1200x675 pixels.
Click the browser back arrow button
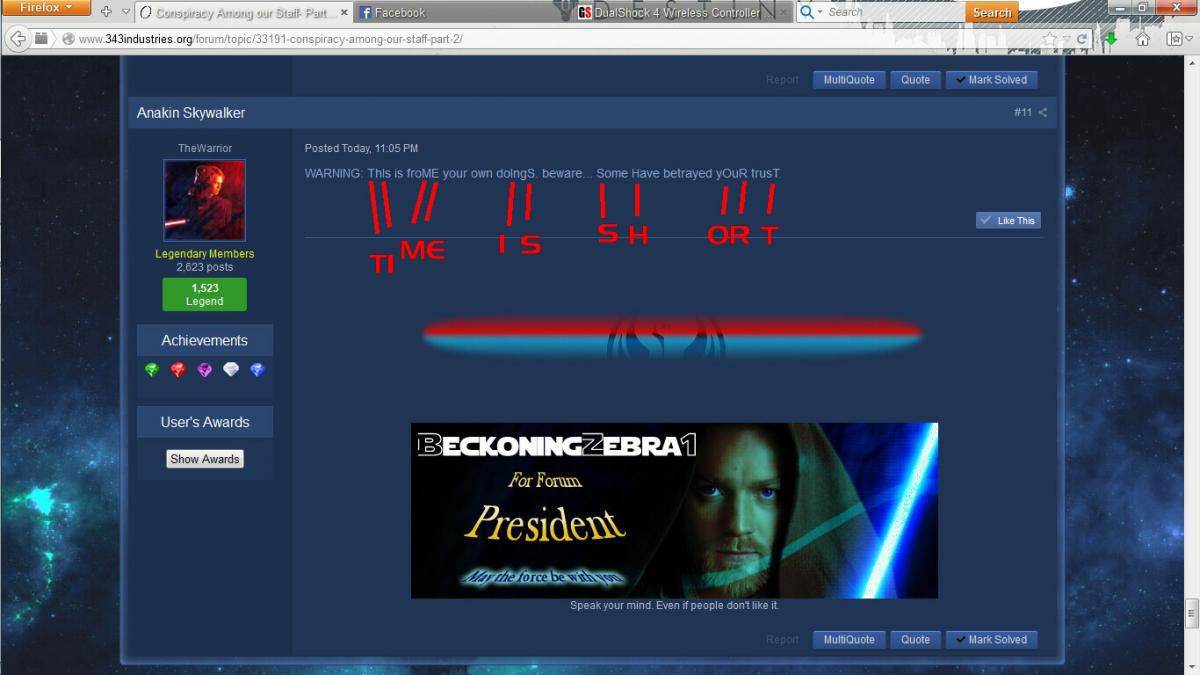[17, 39]
